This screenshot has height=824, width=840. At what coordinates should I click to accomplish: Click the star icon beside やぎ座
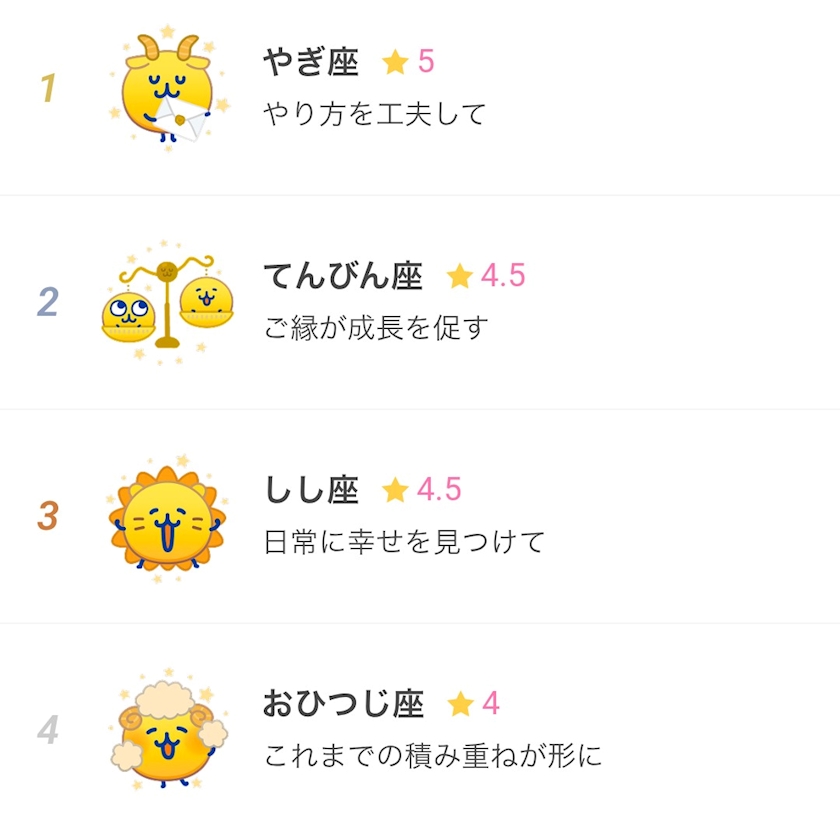[x=395, y=62]
